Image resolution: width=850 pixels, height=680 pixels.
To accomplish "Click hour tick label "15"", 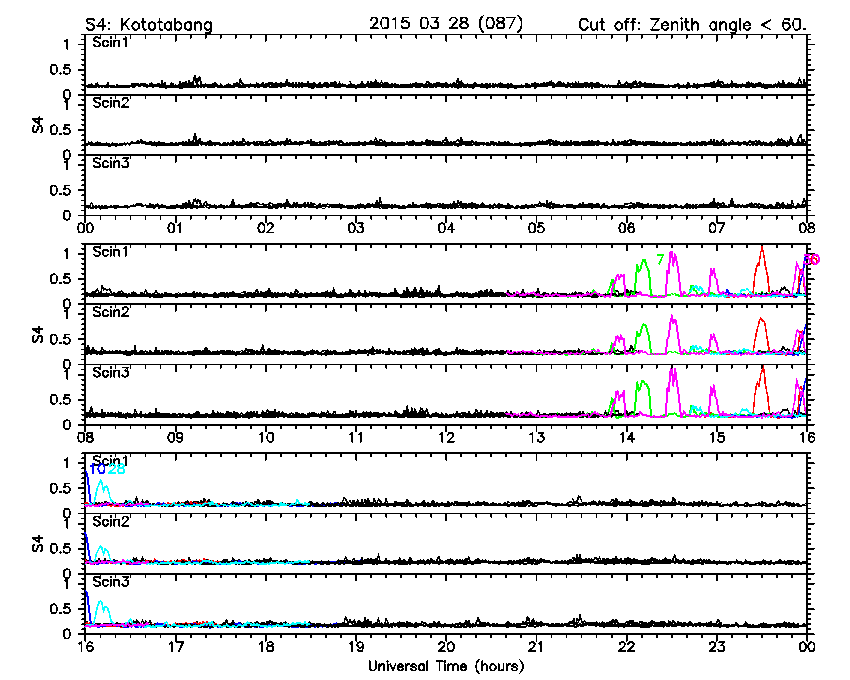I will (x=717, y=437).
